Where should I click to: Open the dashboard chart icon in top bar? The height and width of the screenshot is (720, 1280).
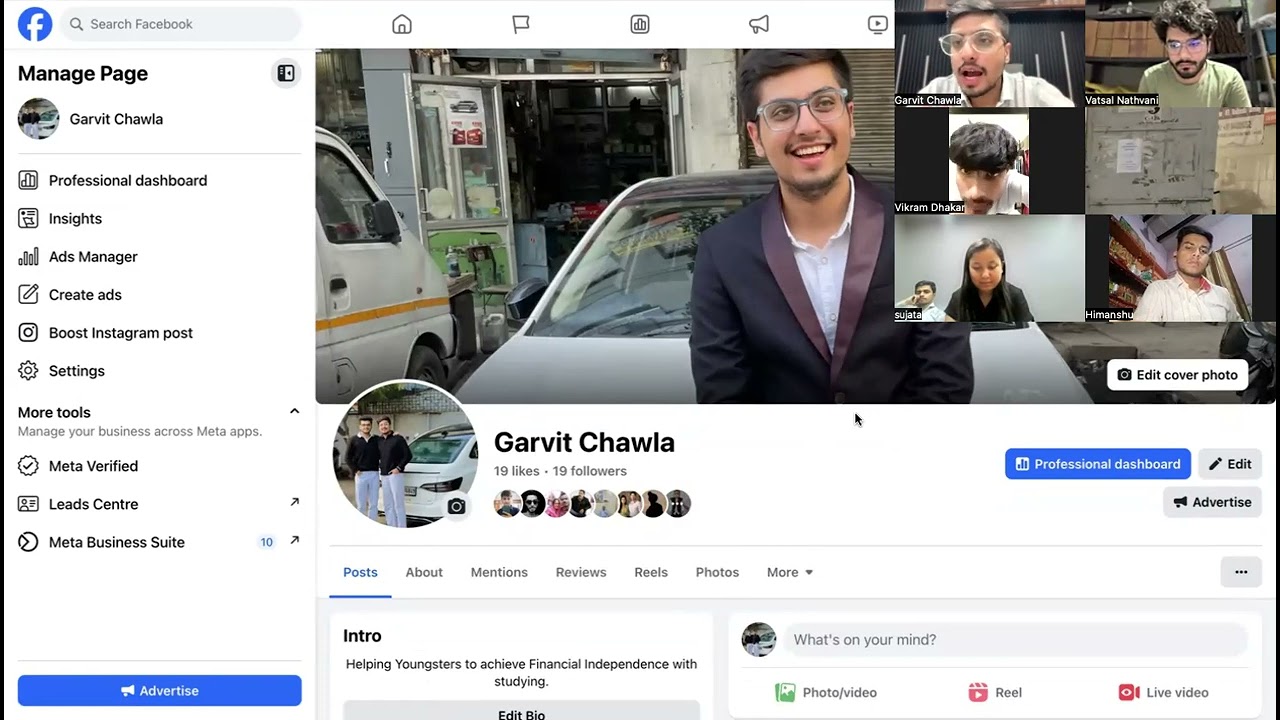point(640,24)
